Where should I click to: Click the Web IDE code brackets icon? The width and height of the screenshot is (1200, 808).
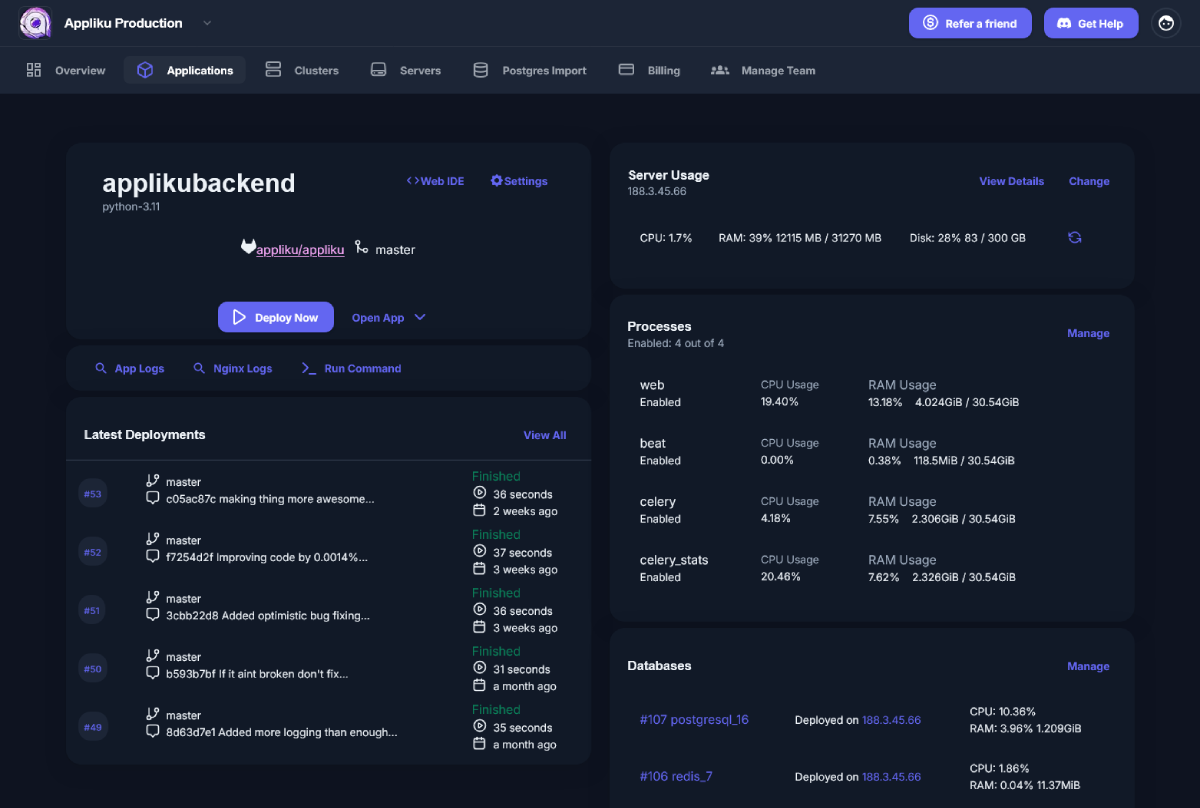(x=412, y=181)
